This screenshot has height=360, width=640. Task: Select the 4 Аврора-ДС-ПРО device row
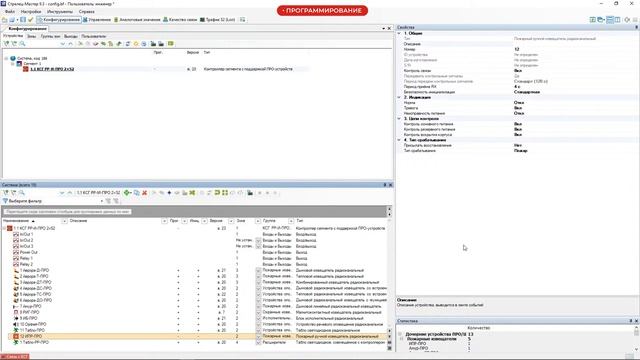pos(198,288)
